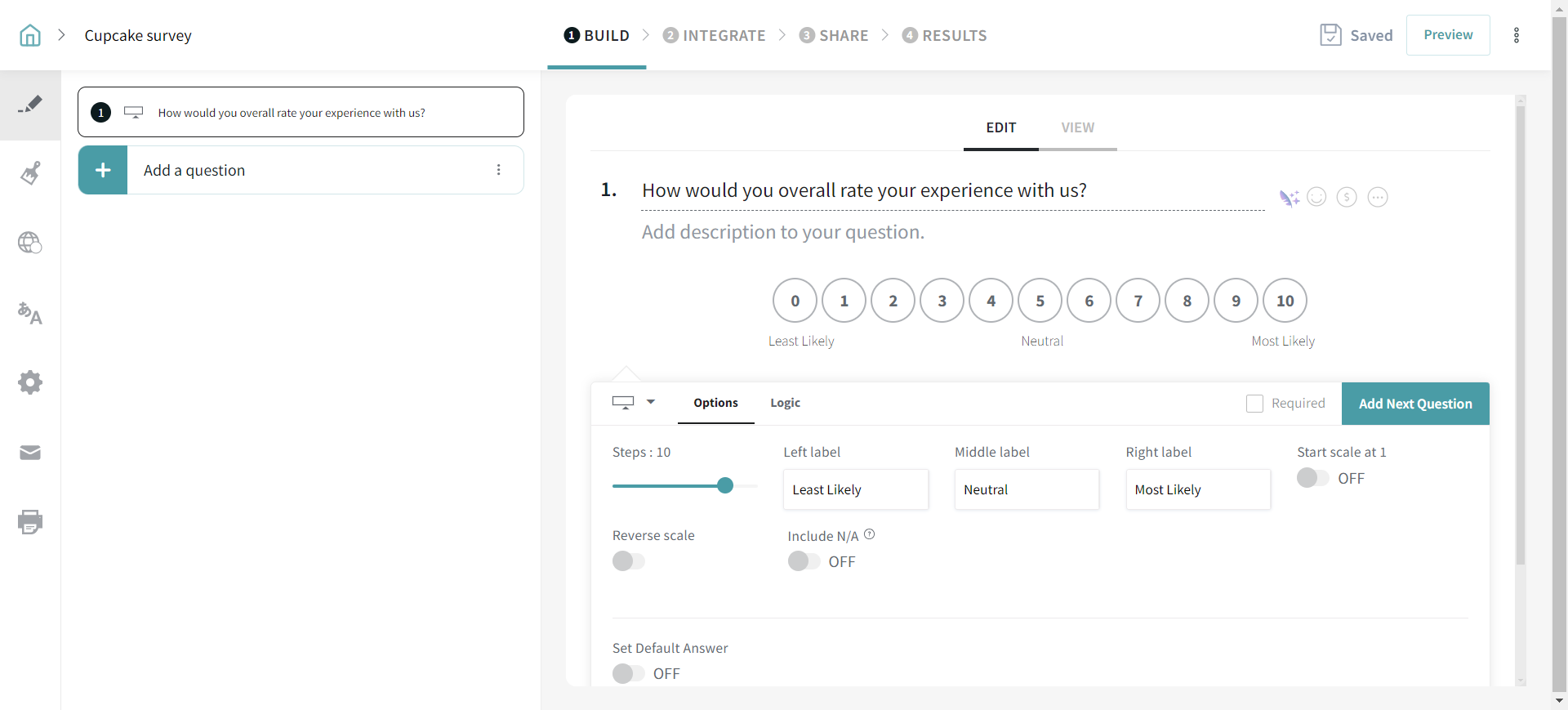Open the email envelope sidebar icon

click(x=30, y=453)
